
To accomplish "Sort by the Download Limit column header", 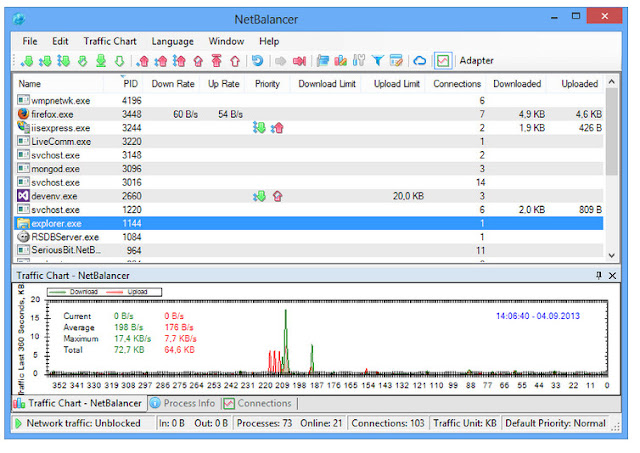I will 327,84.
